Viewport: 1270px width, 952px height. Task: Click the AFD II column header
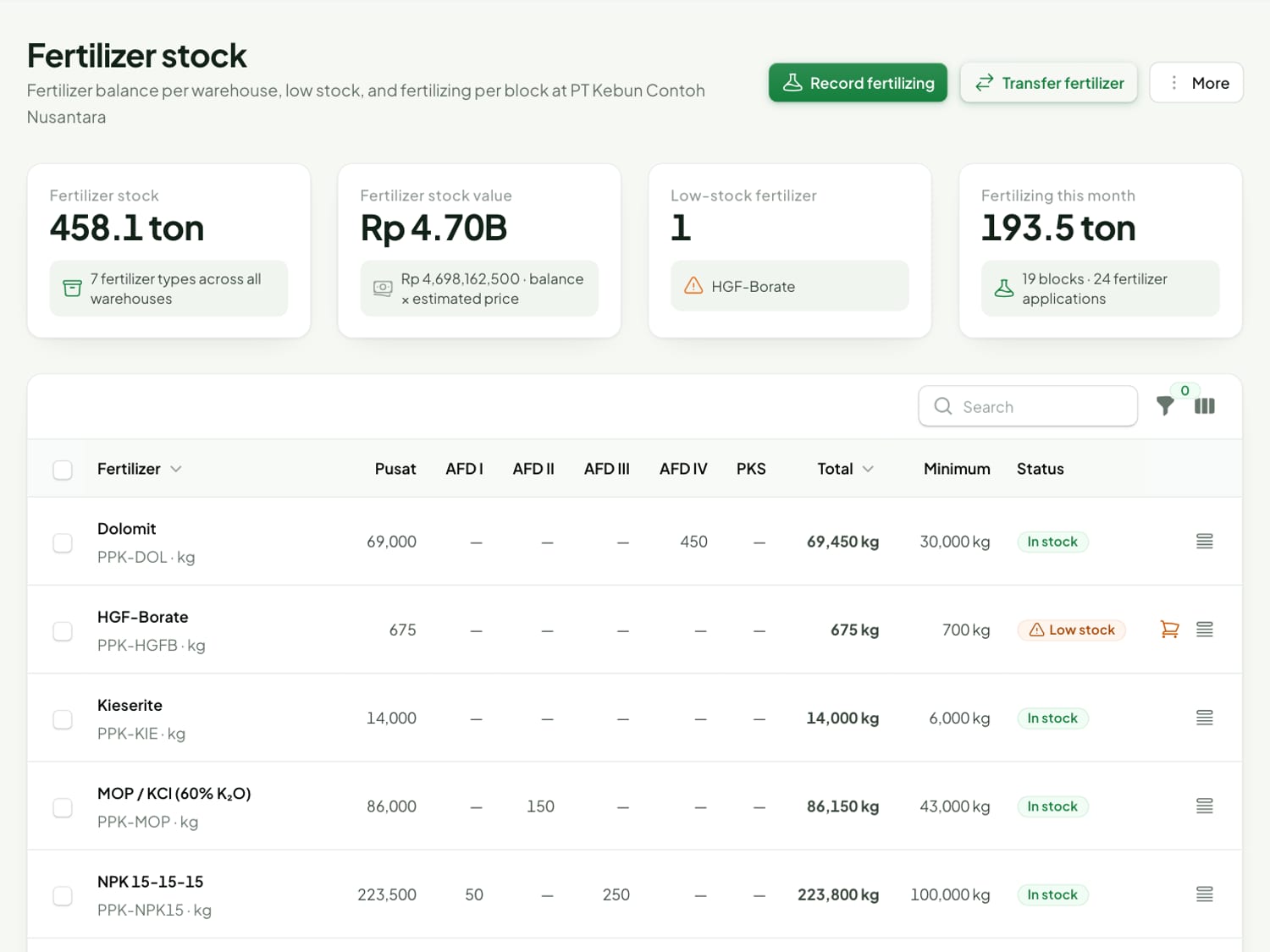533,469
